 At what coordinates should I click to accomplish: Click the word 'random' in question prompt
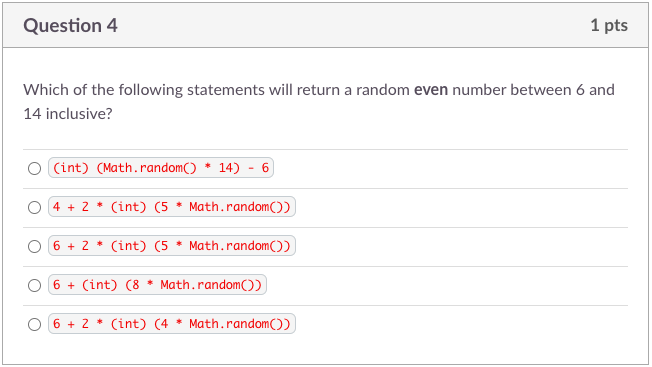click(383, 90)
